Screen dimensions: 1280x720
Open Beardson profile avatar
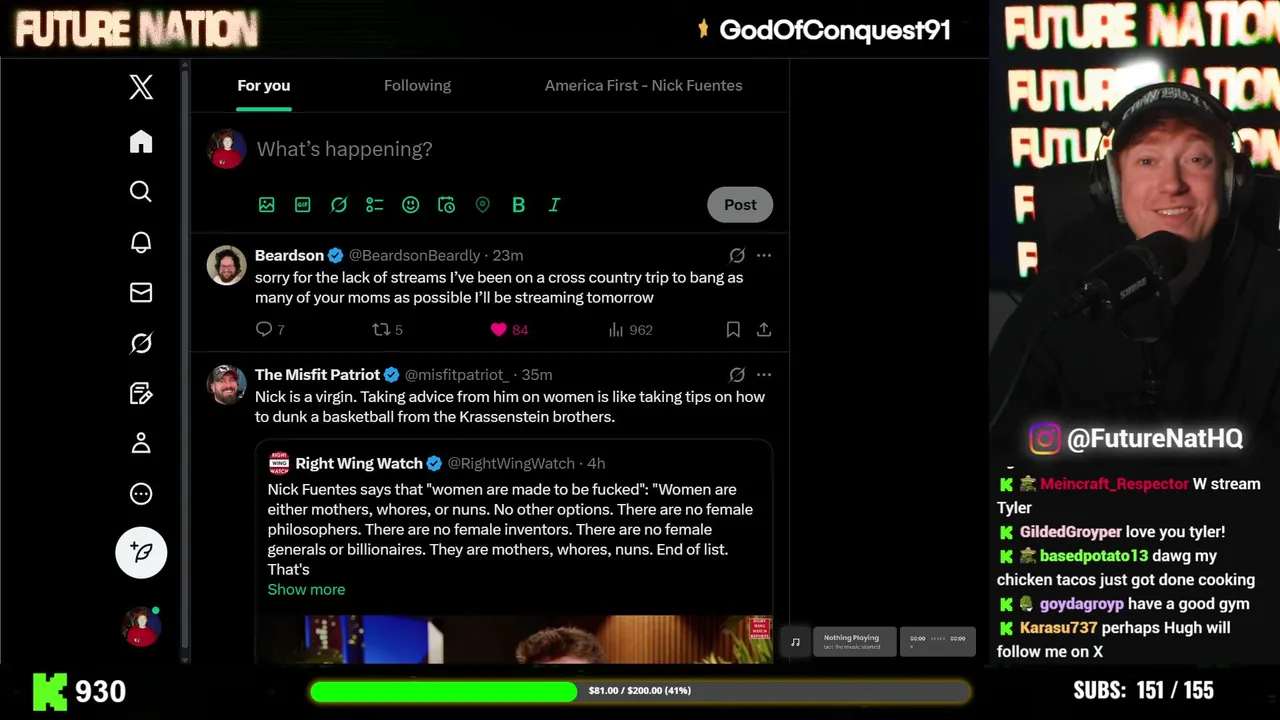click(227, 265)
